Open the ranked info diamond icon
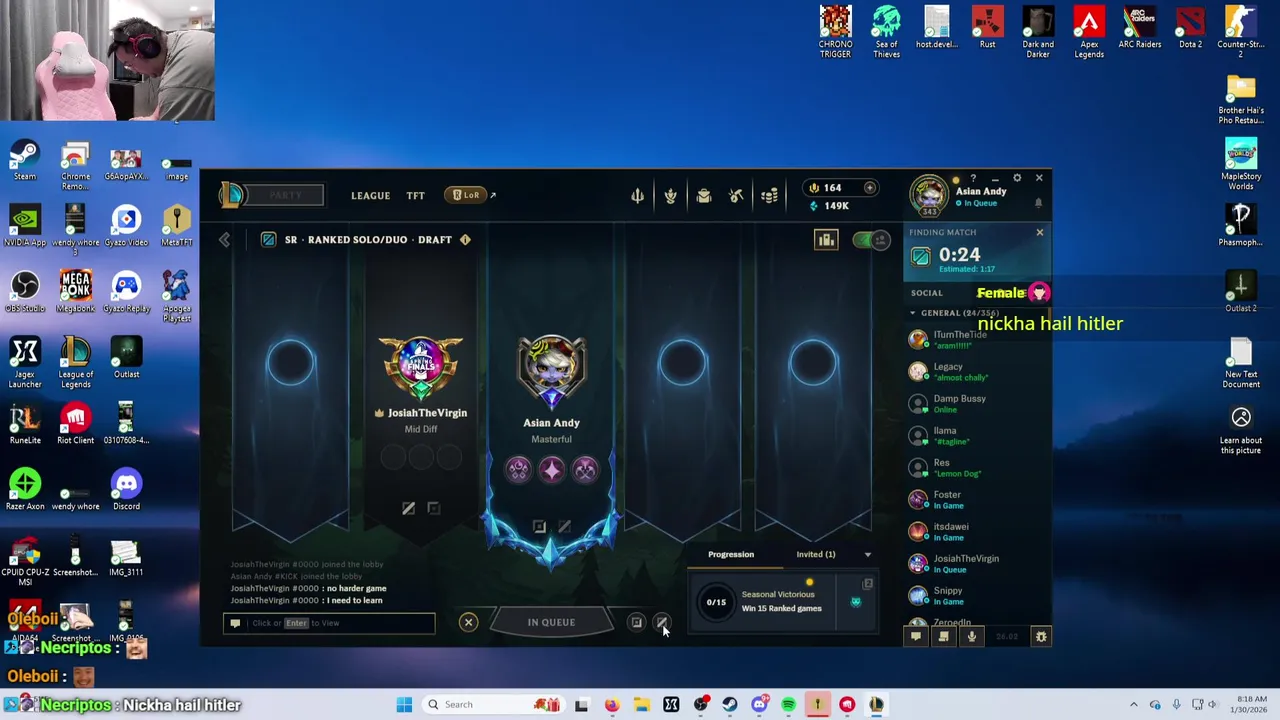1280x720 pixels. point(465,240)
